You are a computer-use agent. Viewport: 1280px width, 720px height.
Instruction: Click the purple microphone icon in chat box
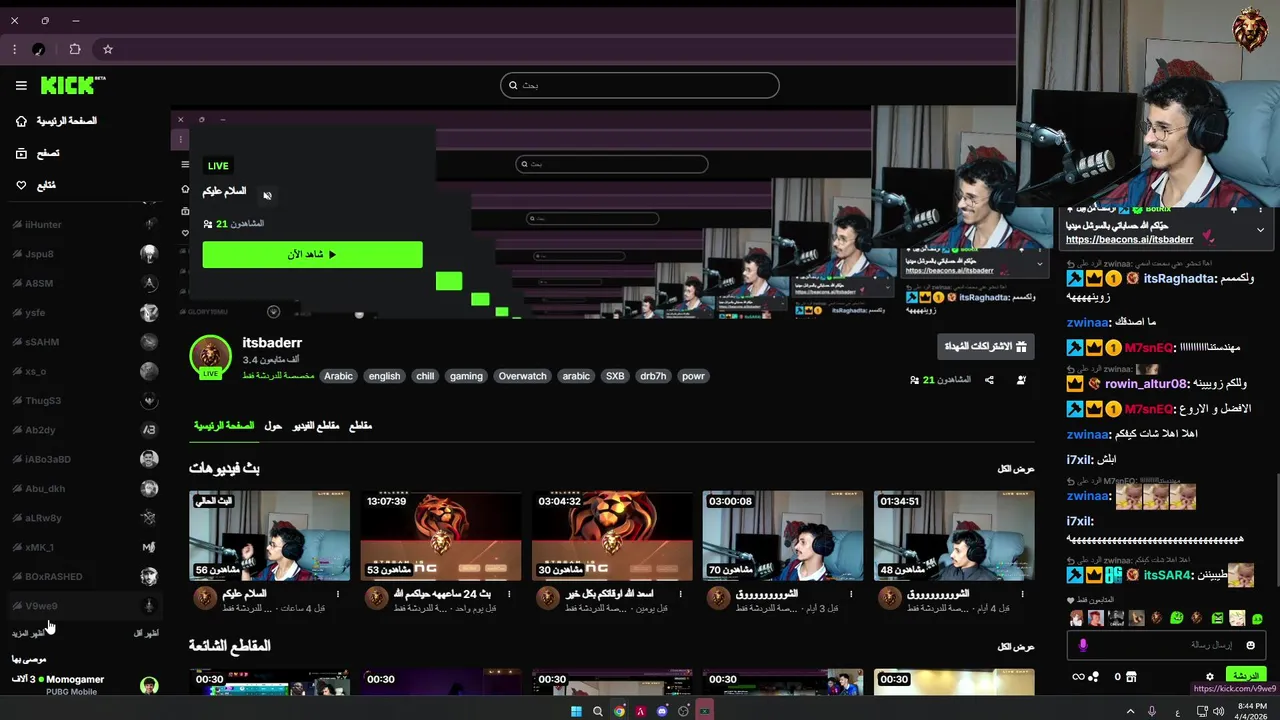tap(1082, 645)
